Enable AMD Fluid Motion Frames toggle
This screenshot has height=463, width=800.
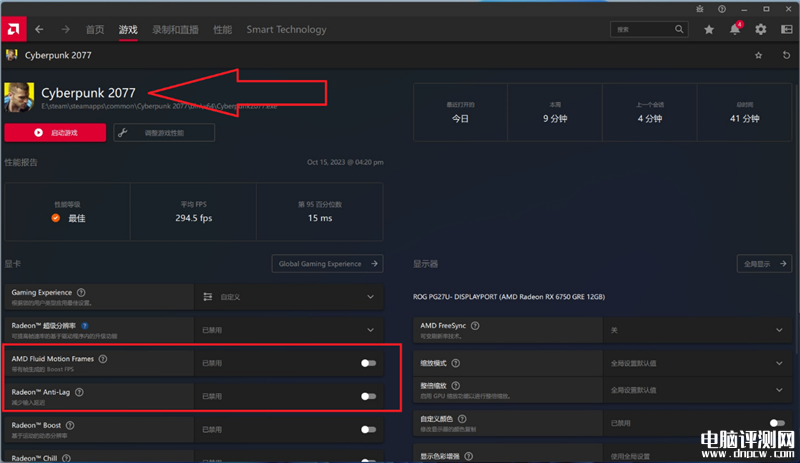tap(368, 363)
